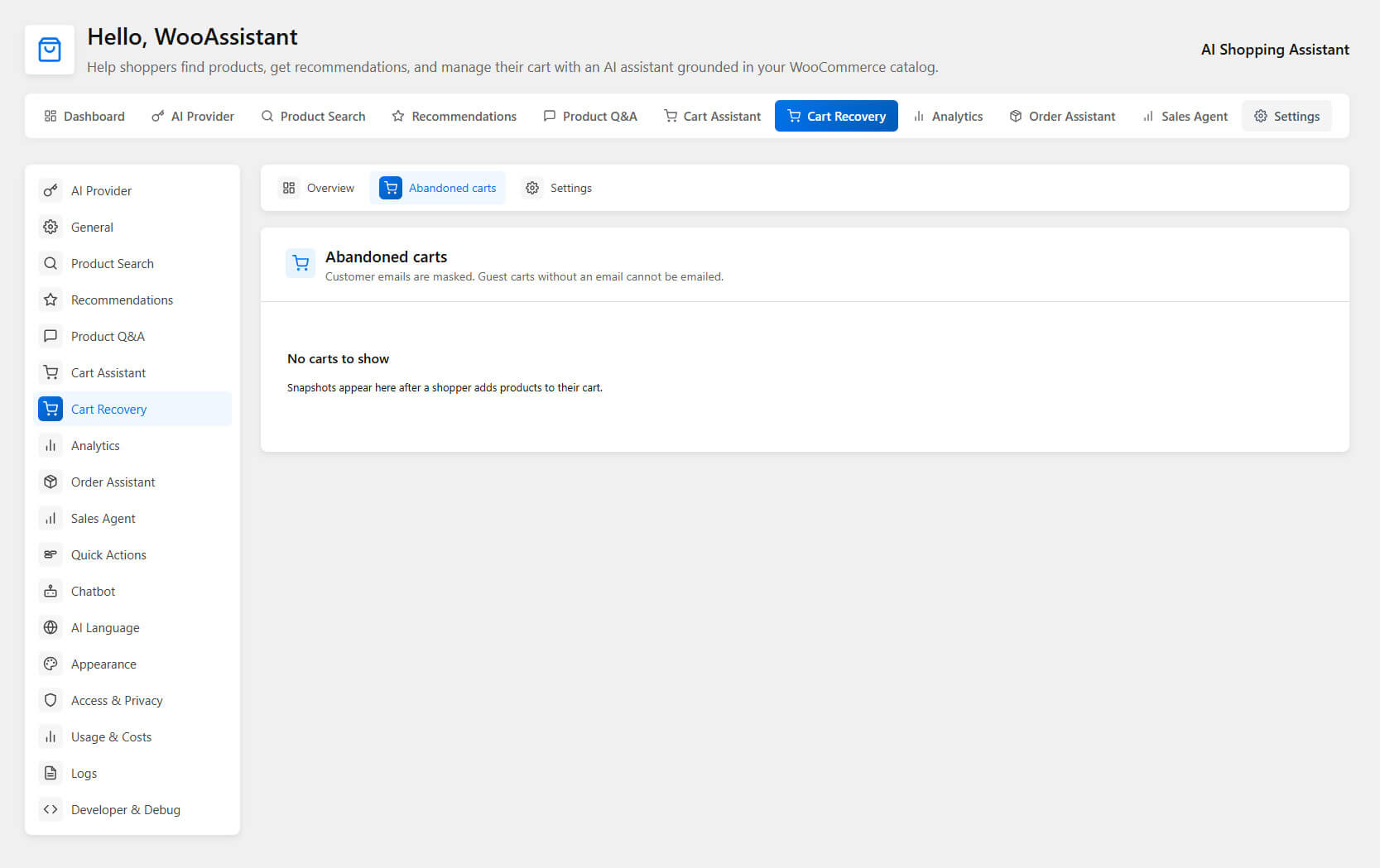
Task: Open the Analytics tab in the top navigation
Action: pyautogui.click(x=948, y=116)
